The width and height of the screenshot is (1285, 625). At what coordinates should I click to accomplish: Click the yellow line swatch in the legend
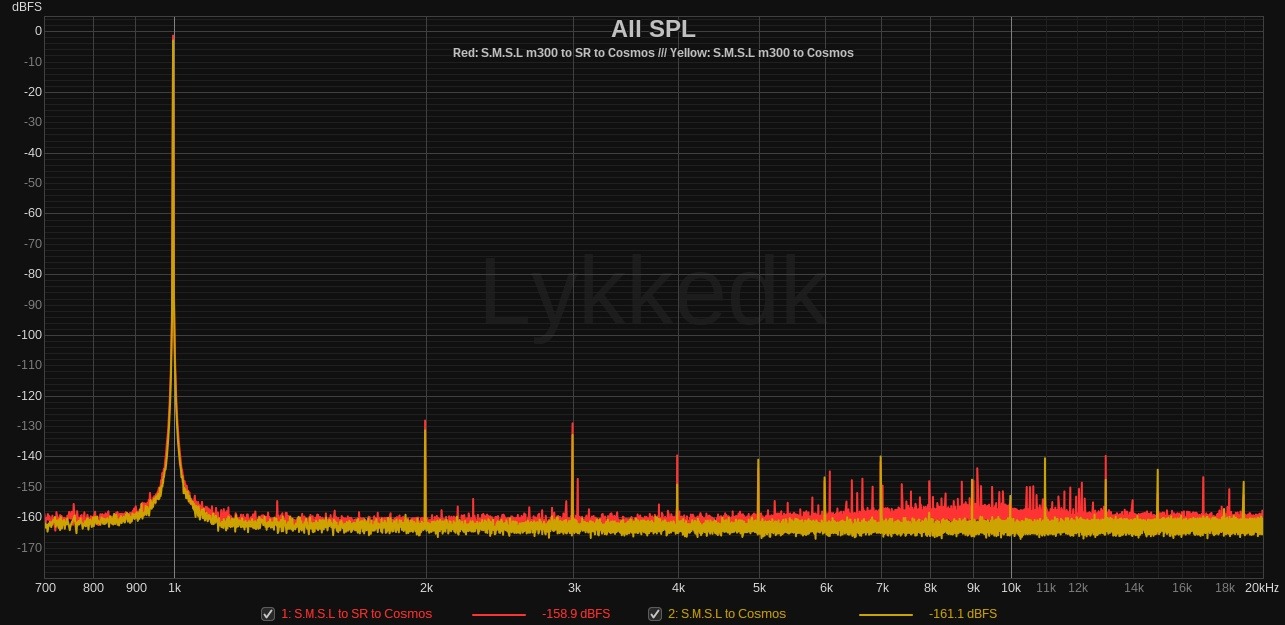coord(886,614)
